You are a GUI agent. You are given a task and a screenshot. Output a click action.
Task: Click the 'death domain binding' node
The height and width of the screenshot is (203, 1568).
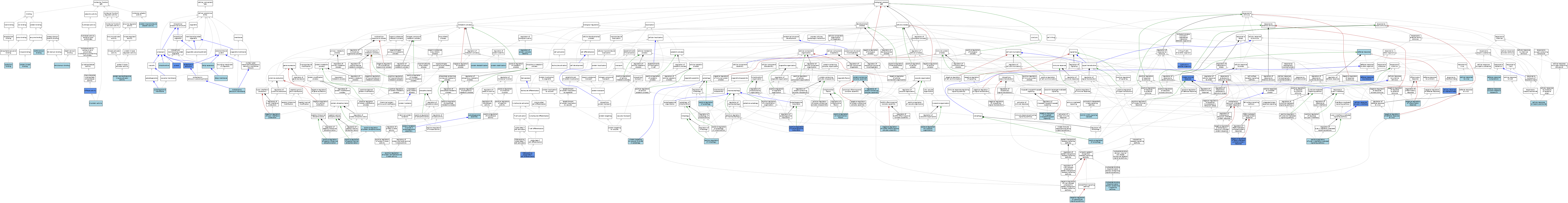click(x=70, y=52)
